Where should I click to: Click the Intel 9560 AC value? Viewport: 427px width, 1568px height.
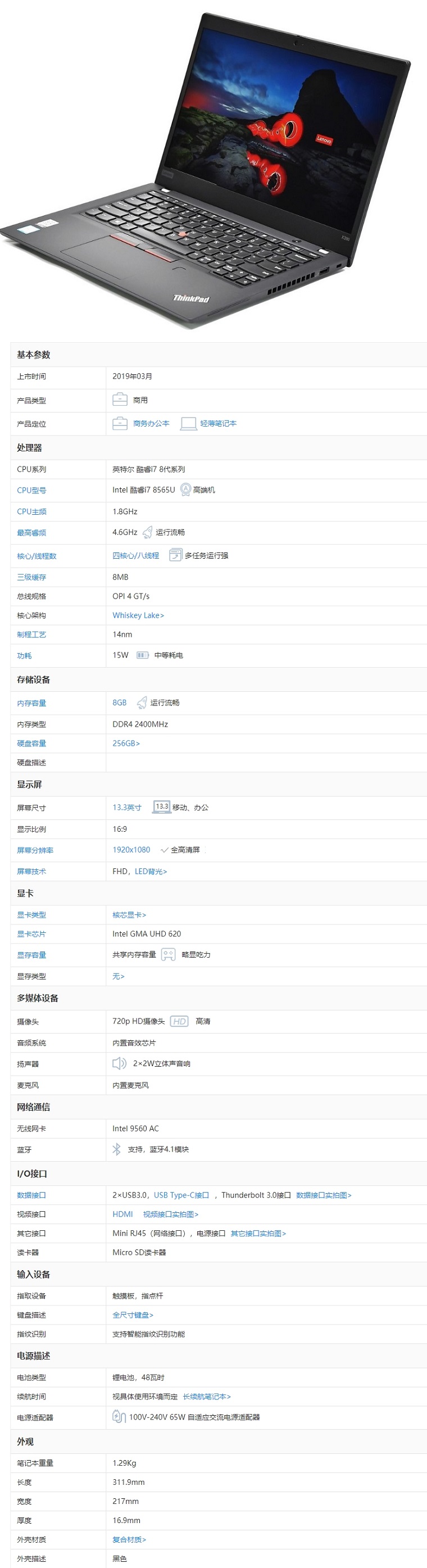point(135,1129)
